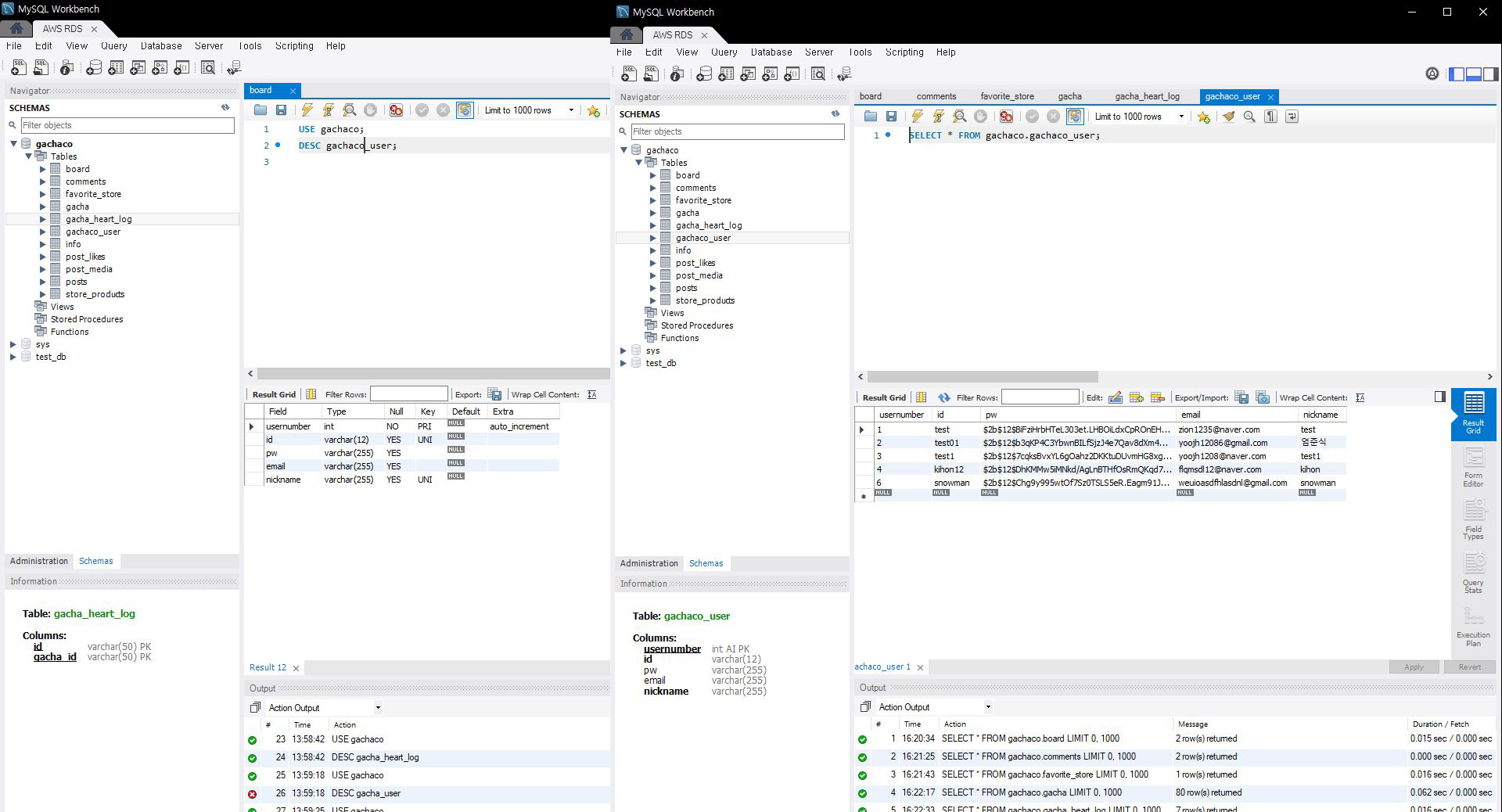Open Form Editor side panel

(x=1474, y=467)
